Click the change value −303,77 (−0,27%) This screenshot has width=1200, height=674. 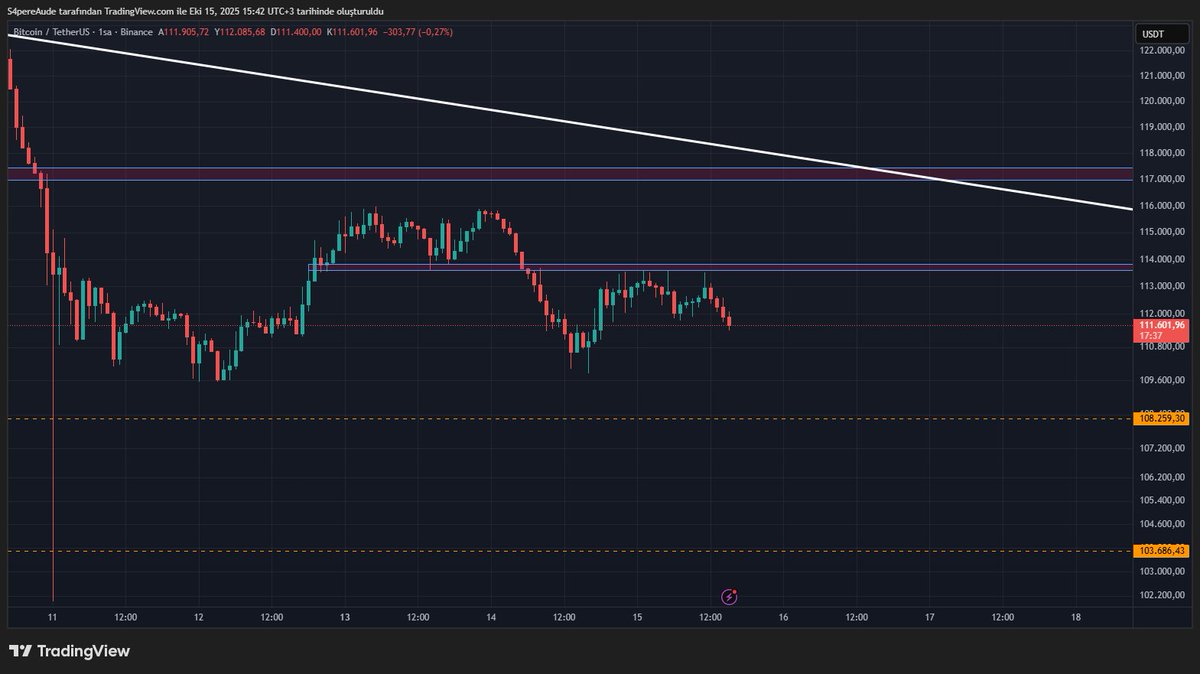(x=418, y=32)
